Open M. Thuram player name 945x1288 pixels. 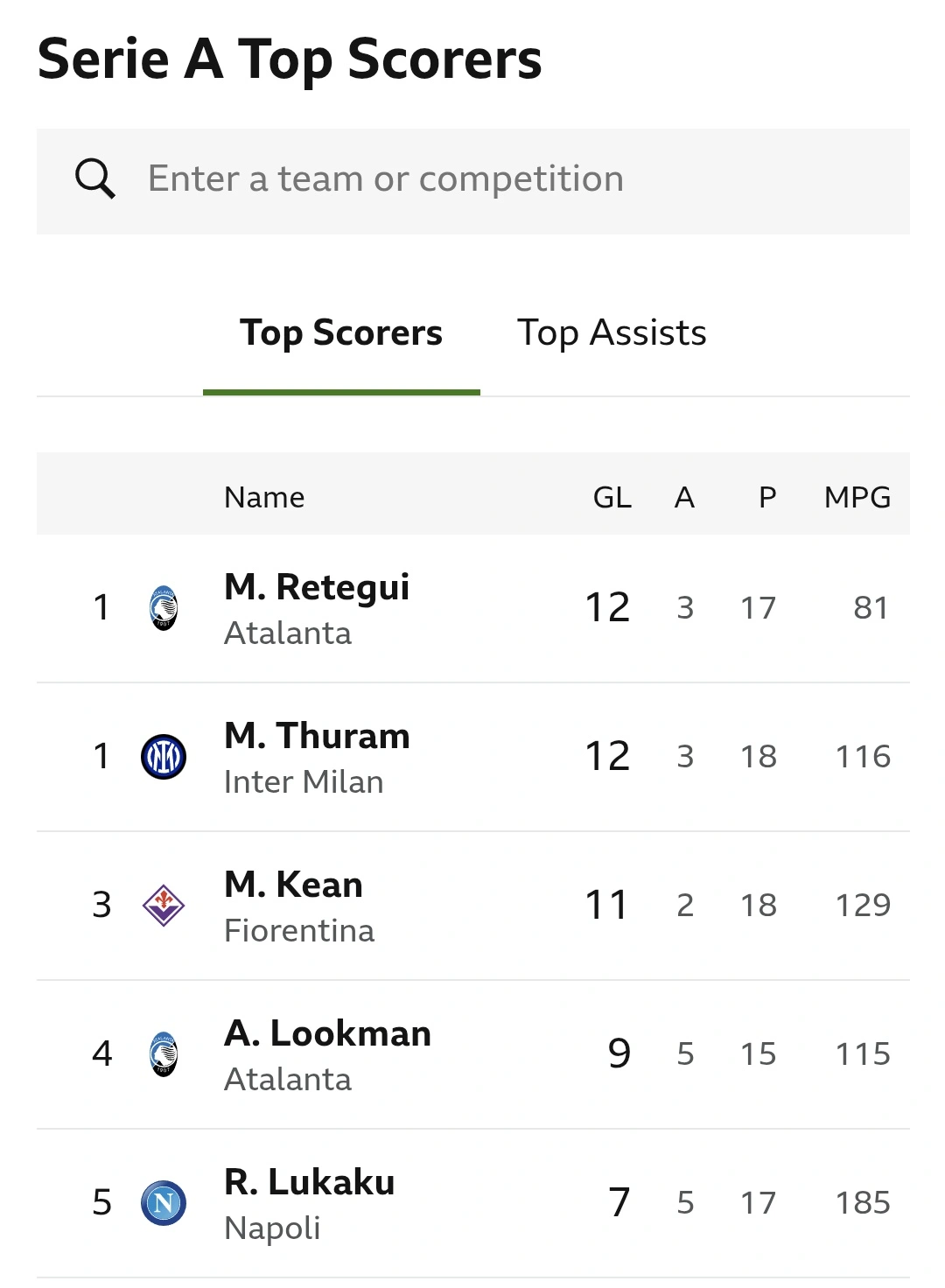pyautogui.click(x=317, y=736)
